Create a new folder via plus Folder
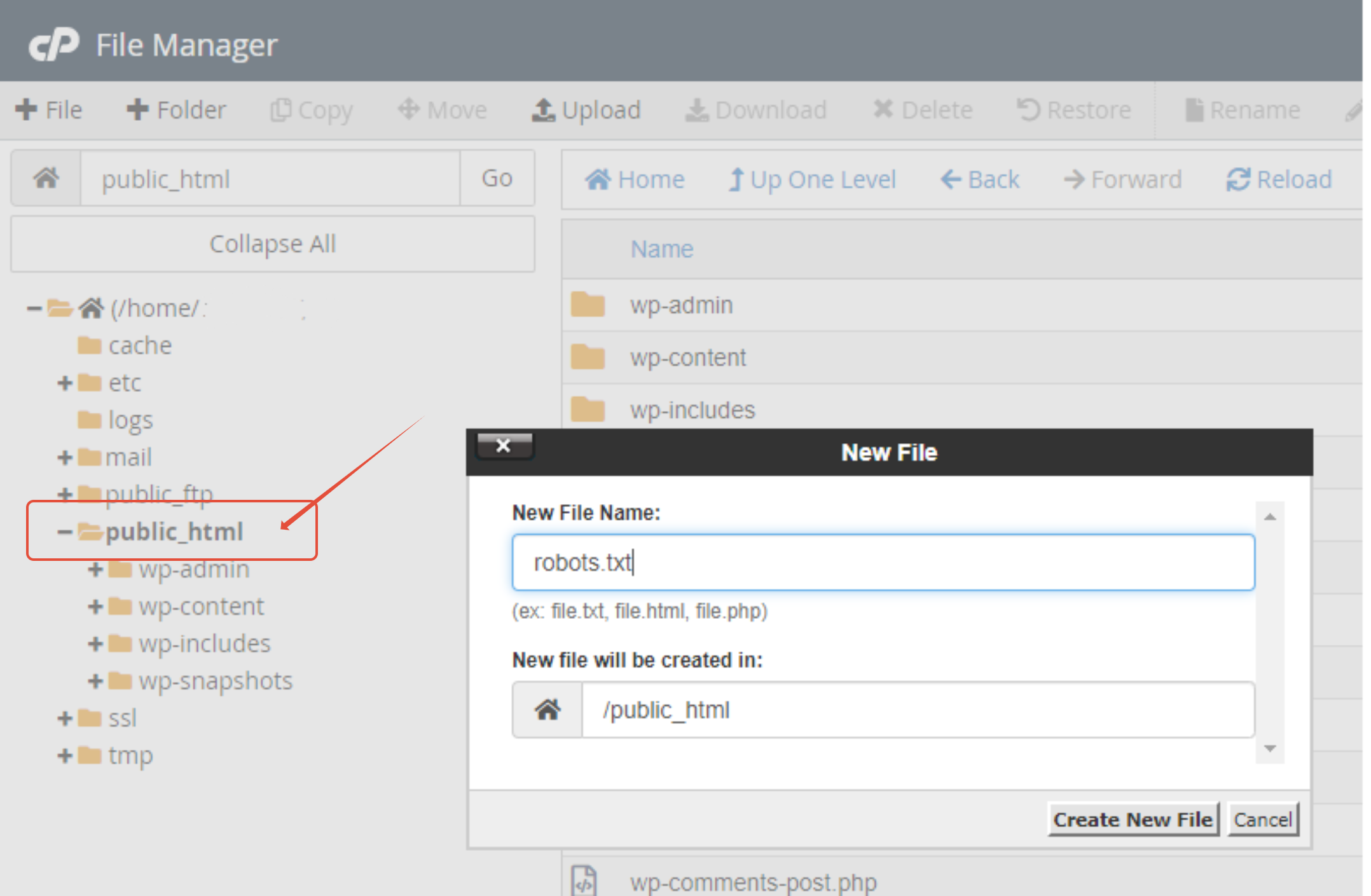 coord(176,110)
